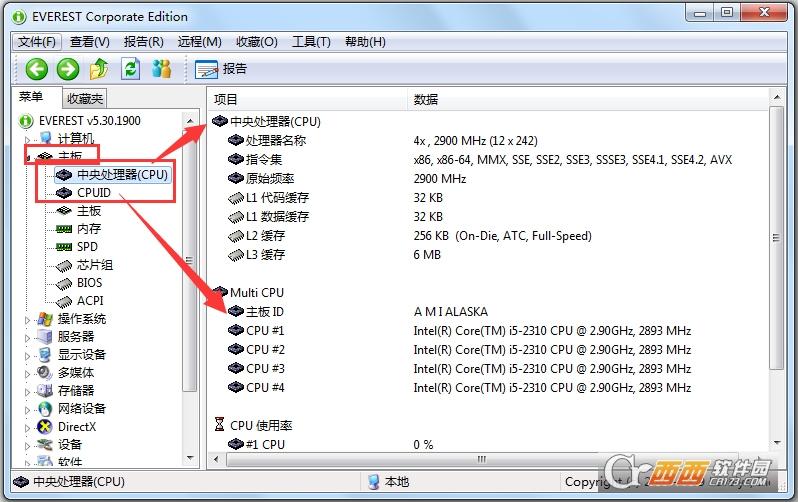Expand the DirectX node
798x502 pixels.
pos(27,428)
